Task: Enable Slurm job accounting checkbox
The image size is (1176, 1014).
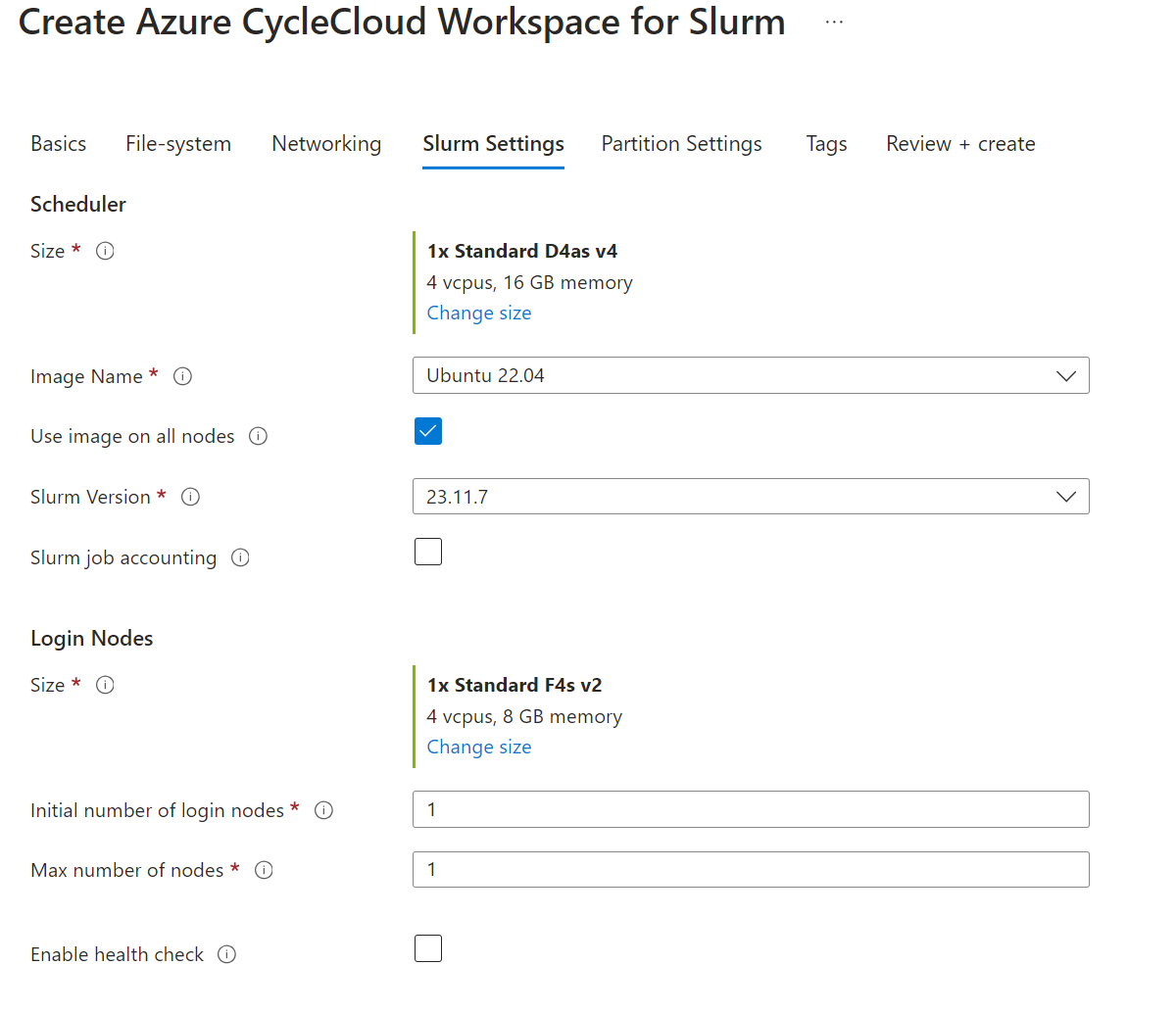Action: tap(428, 552)
